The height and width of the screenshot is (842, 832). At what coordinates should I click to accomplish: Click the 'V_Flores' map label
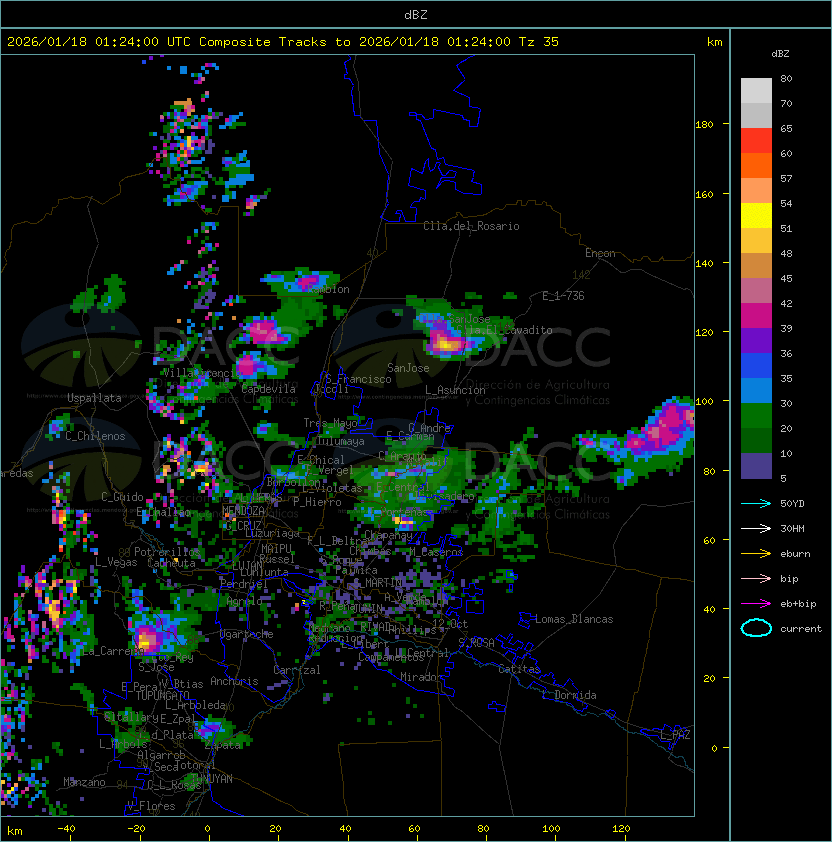[x=151, y=806]
